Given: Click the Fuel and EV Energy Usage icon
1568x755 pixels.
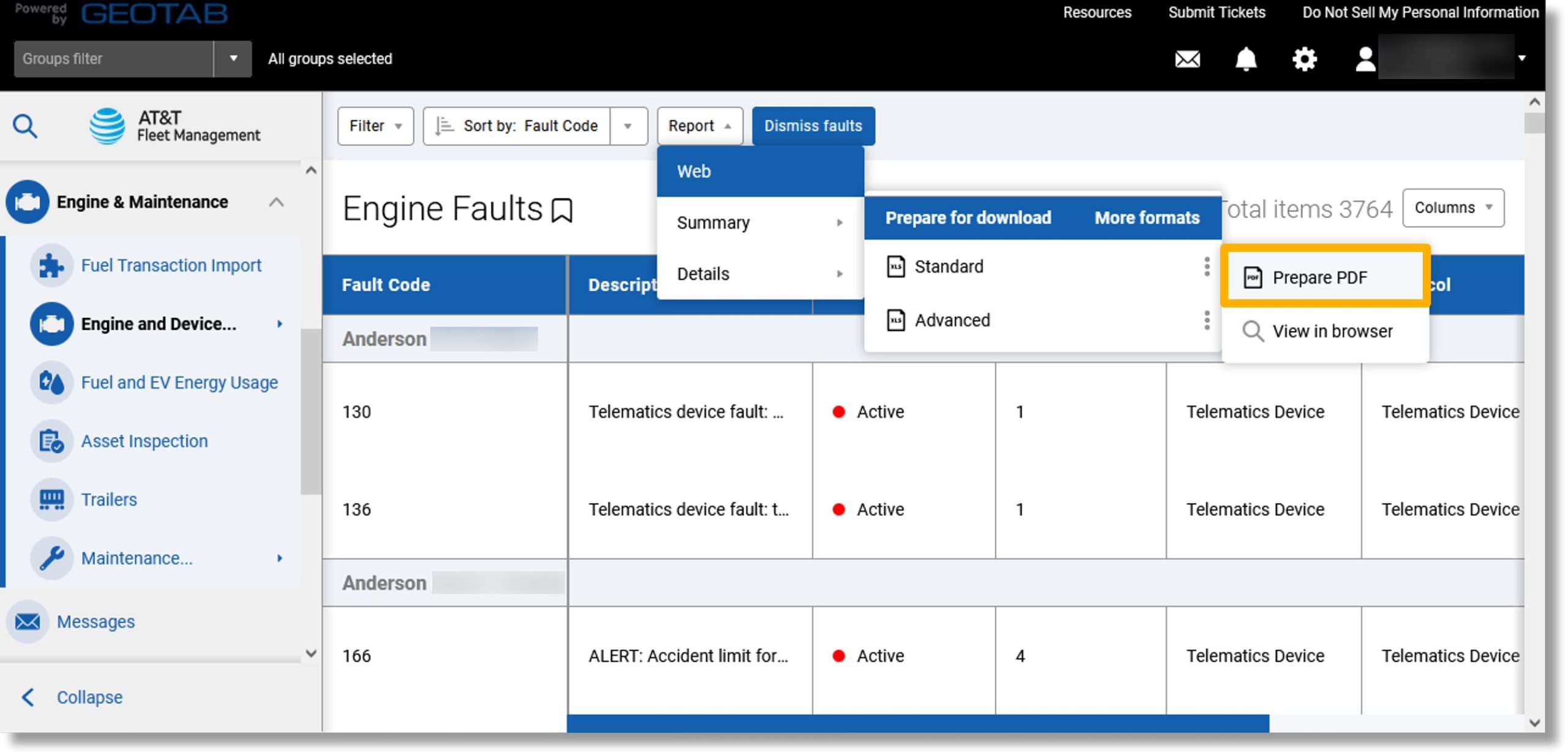Looking at the screenshot, I should point(51,382).
